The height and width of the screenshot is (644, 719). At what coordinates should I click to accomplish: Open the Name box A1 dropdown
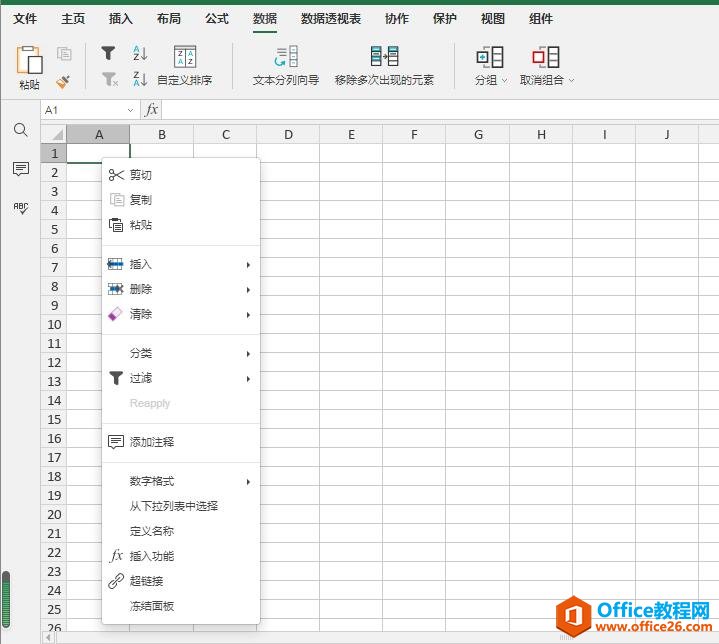pos(130,111)
